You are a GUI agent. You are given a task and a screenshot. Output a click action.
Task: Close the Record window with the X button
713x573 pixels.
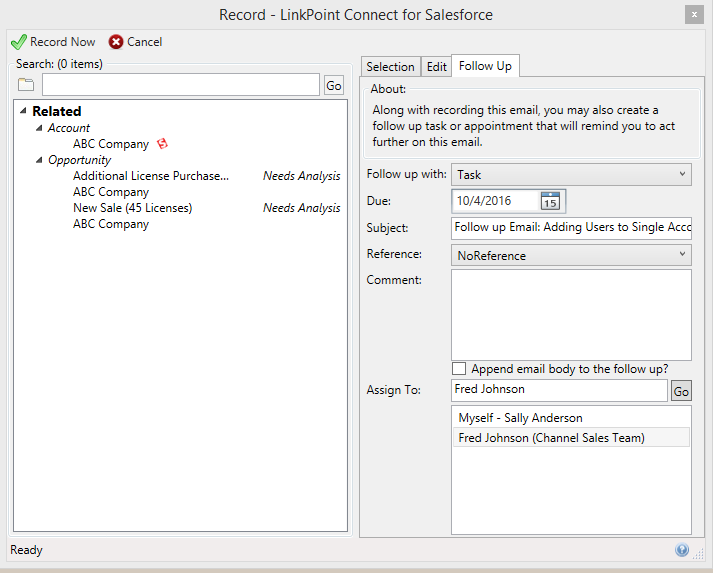click(x=694, y=15)
